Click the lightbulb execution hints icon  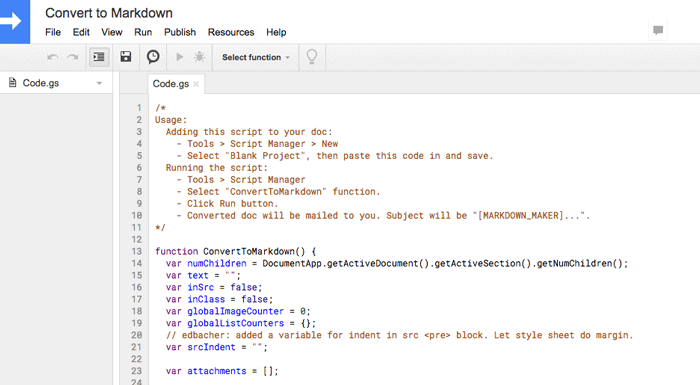tap(312, 57)
